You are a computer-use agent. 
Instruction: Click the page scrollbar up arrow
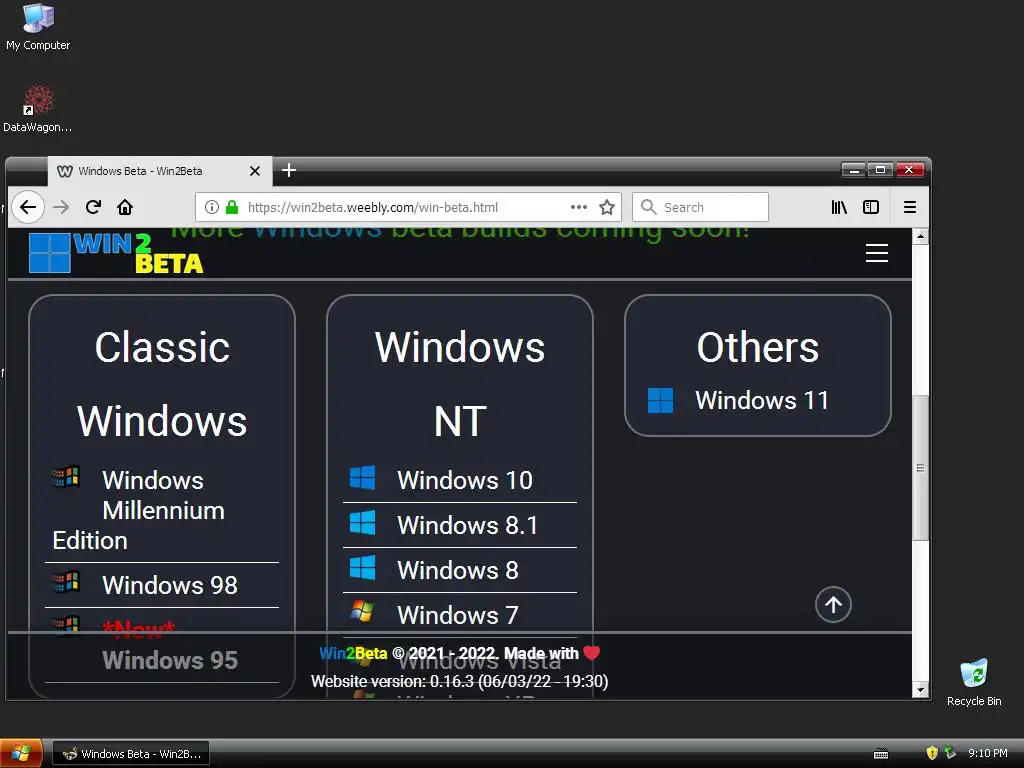coord(920,236)
